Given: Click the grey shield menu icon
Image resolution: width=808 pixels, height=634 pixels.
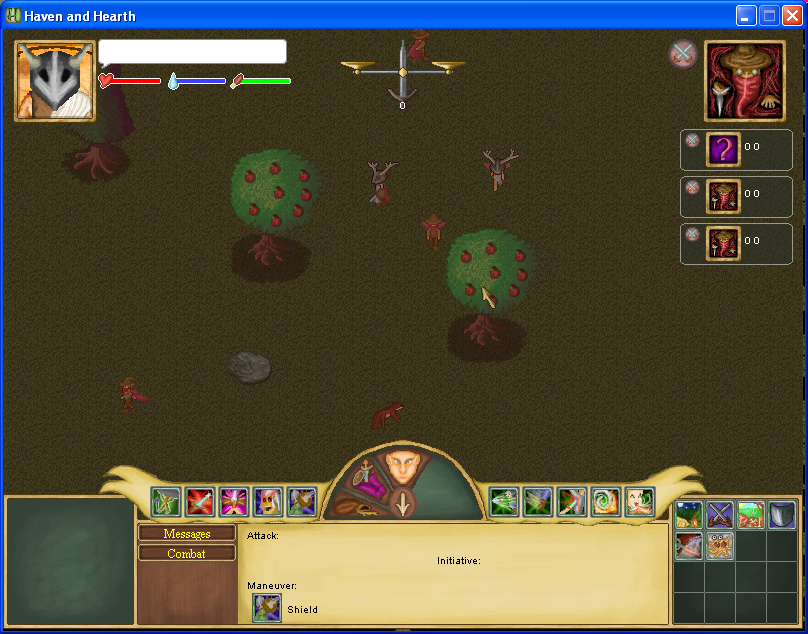Looking at the screenshot, I should [x=781, y=515].
